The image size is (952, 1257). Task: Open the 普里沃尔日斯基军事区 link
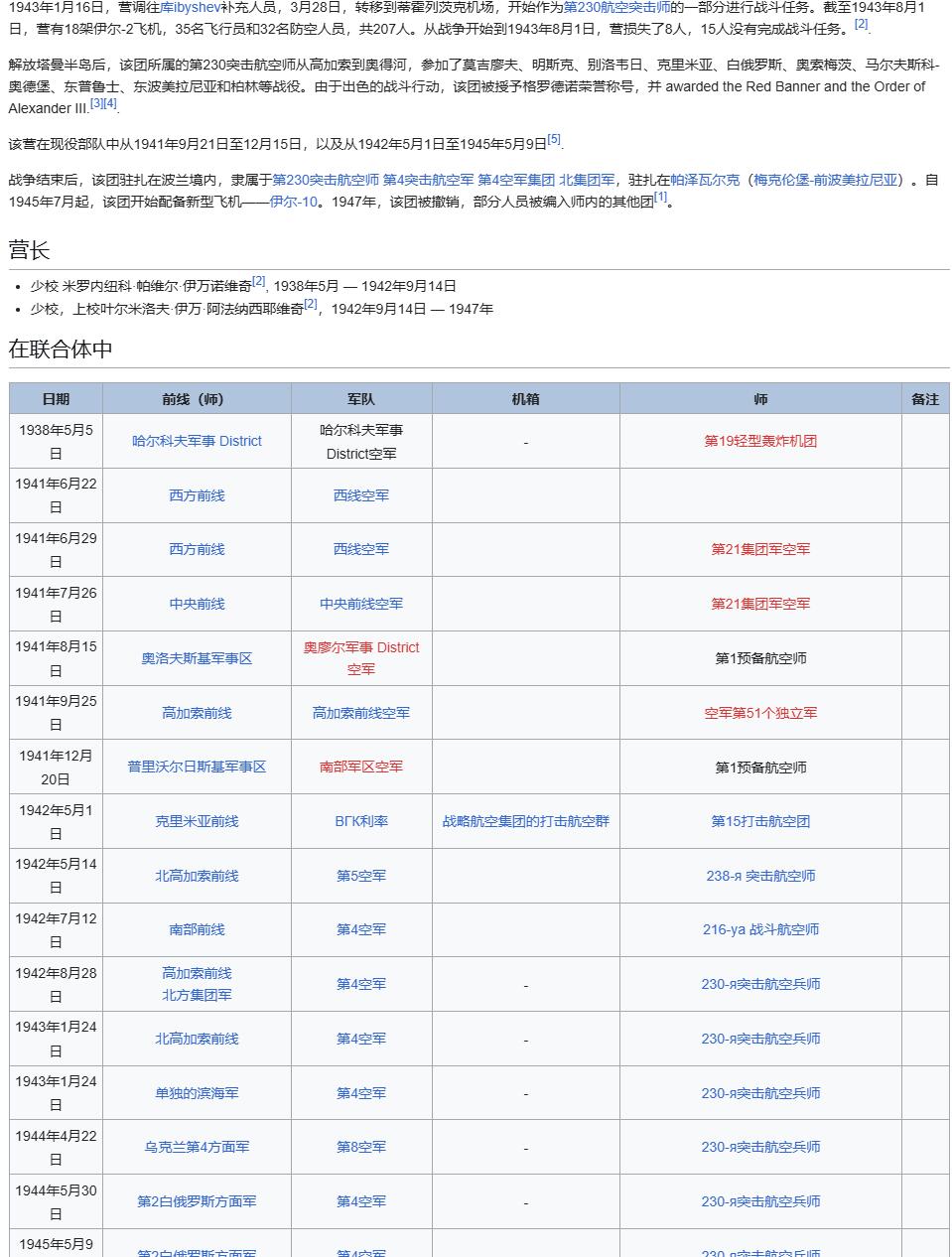pos(197,767)
